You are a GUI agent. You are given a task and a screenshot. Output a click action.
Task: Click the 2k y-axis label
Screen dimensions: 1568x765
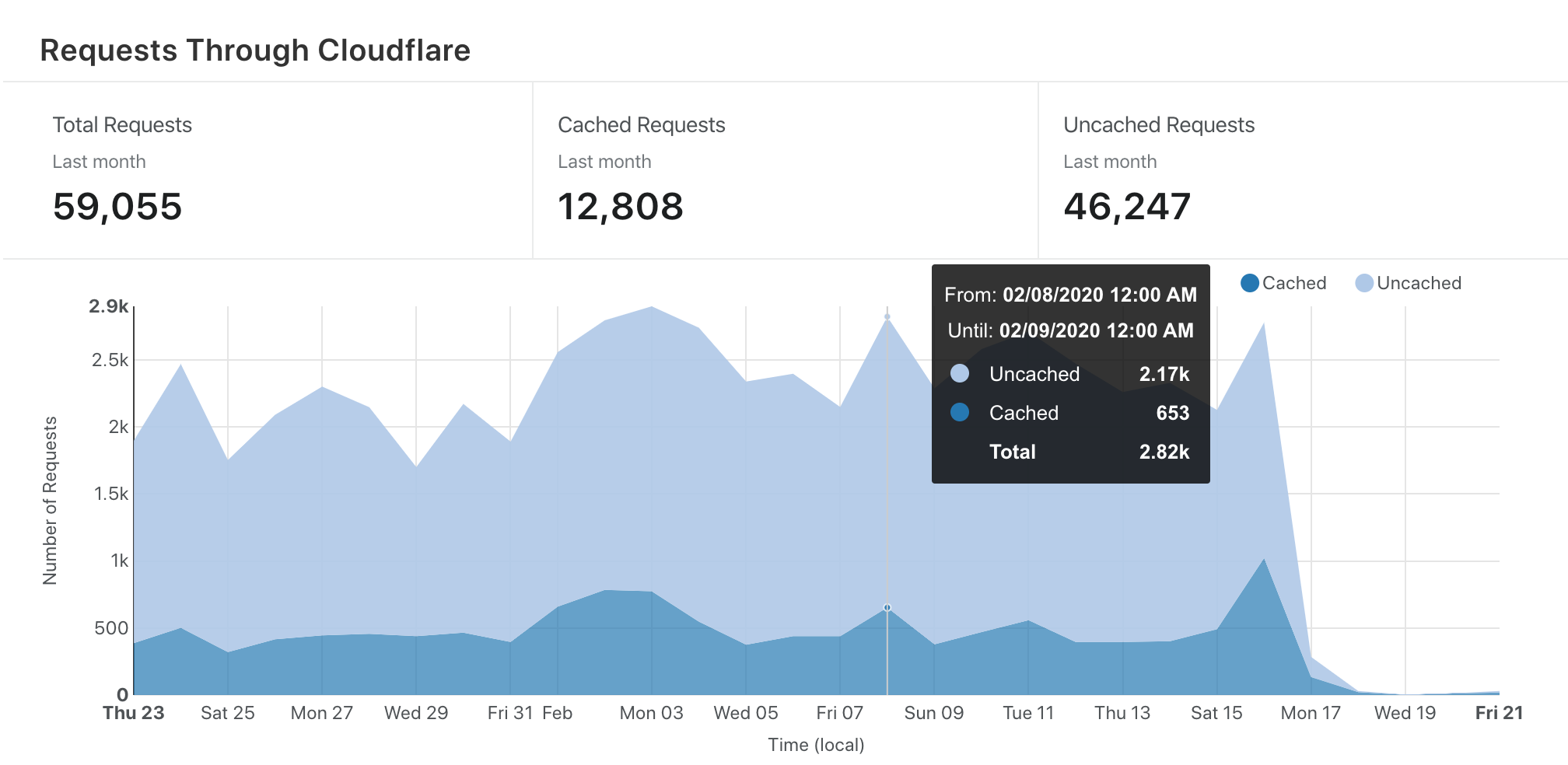[x=119, y=427]
